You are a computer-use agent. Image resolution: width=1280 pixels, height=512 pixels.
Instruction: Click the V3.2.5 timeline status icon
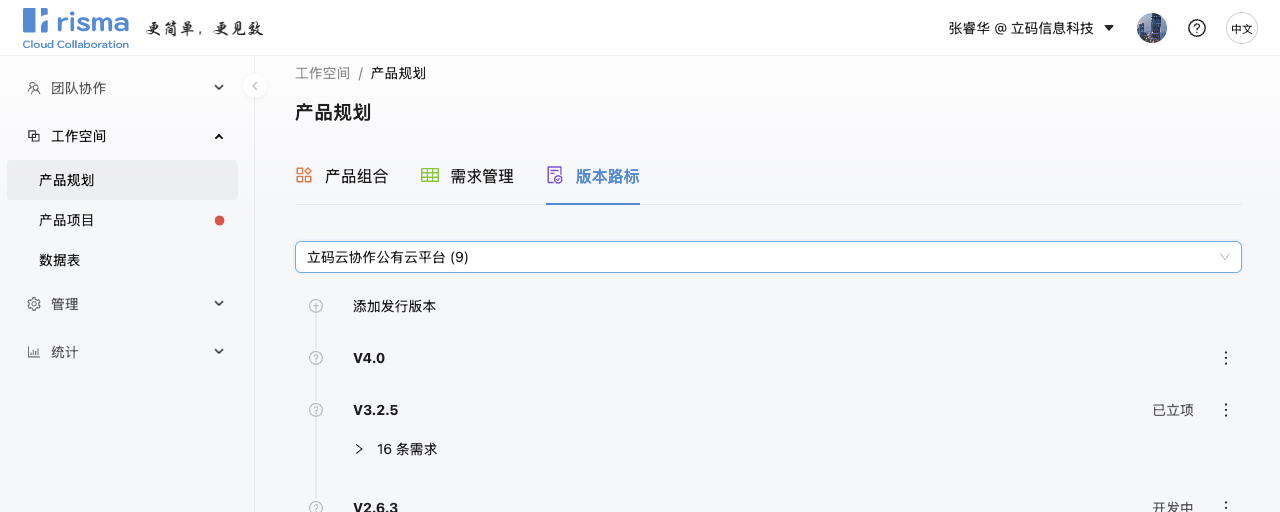(316, 410)
